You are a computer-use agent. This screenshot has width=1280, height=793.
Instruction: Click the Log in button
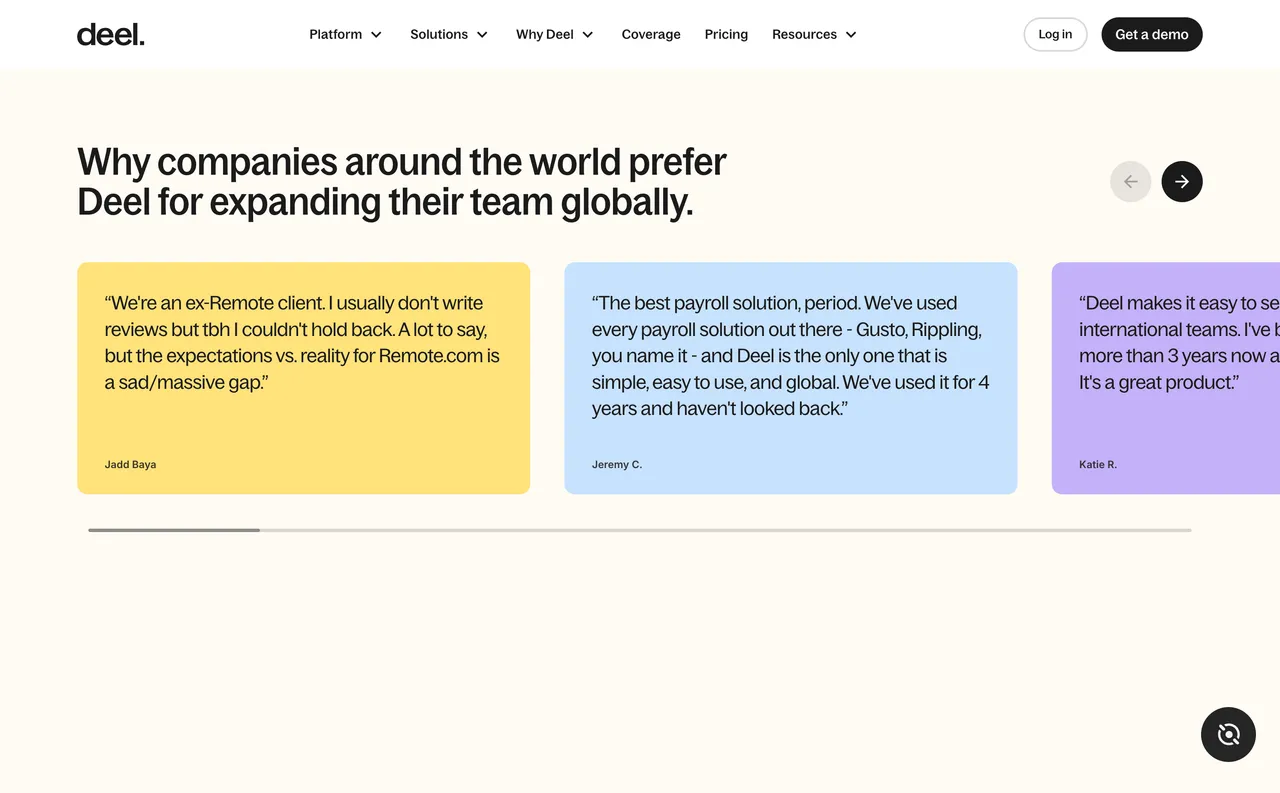tap(1055, 34)
